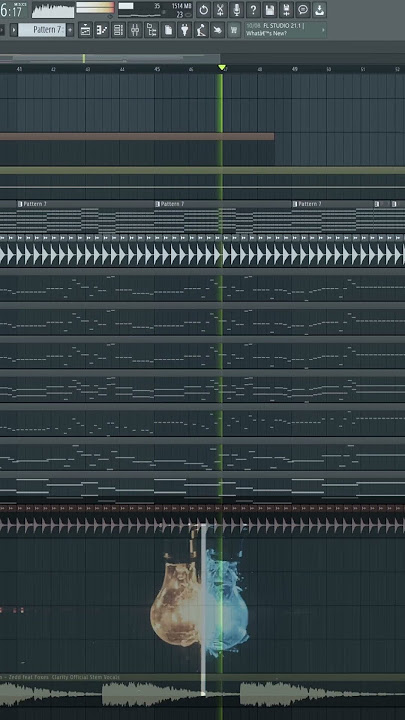Viewport: 405px width, 720px height.
Task: Open the Piano roll view icon
Action: pos(102,30)
